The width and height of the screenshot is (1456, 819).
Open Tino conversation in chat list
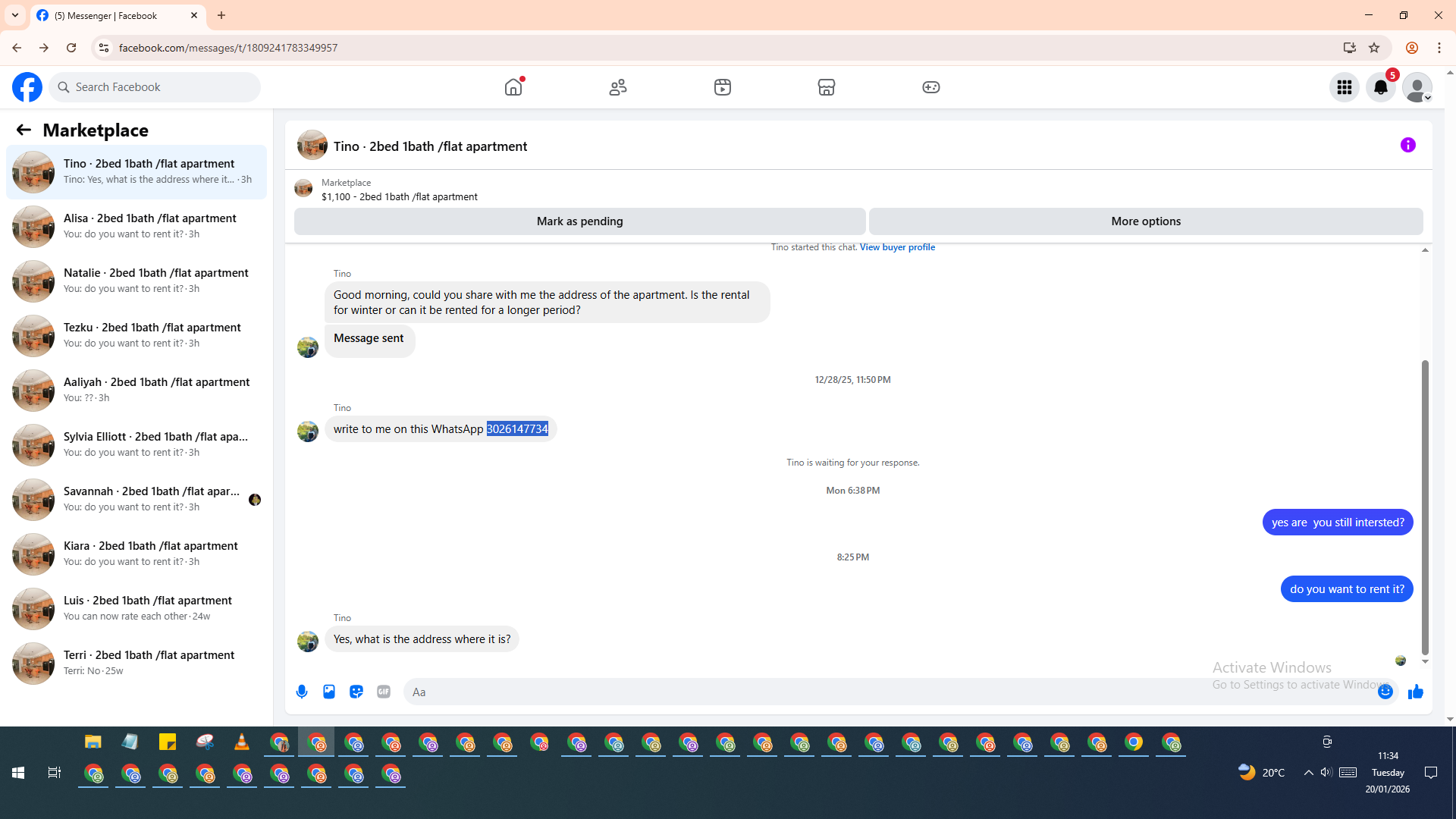[x=136, y=172]
